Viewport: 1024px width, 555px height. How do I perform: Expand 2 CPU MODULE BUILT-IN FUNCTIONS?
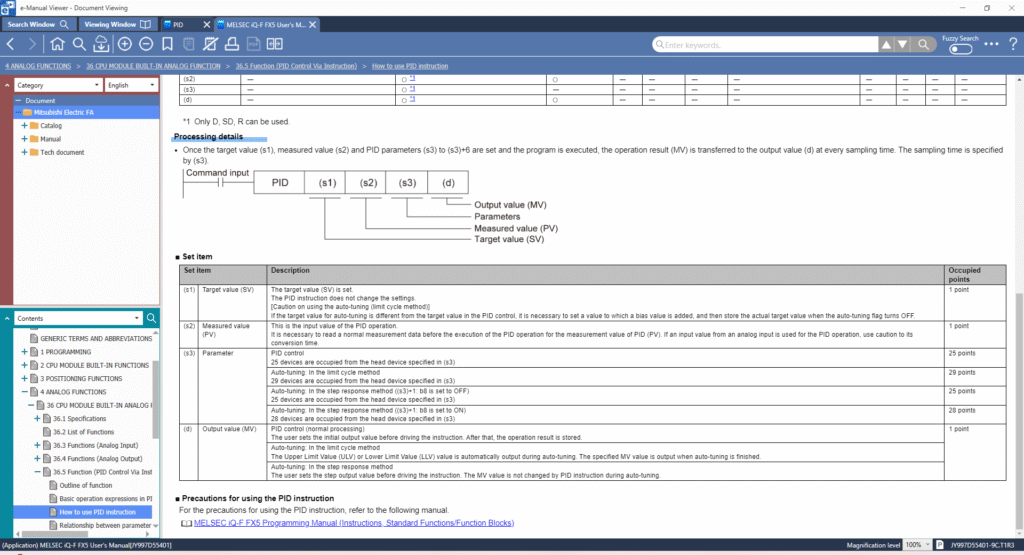[x=24, y=365]
